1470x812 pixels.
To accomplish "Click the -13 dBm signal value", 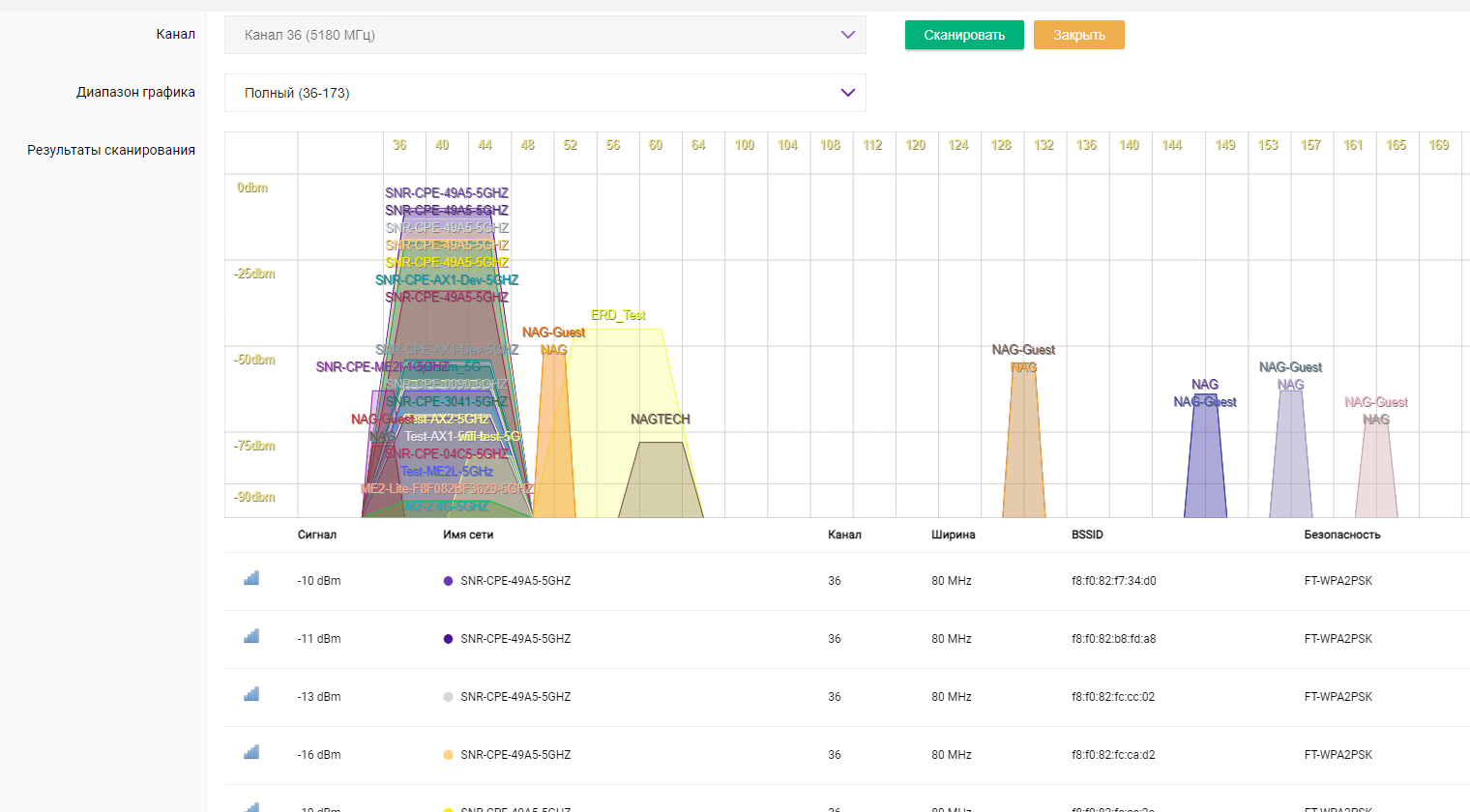I will coord(319,697).
